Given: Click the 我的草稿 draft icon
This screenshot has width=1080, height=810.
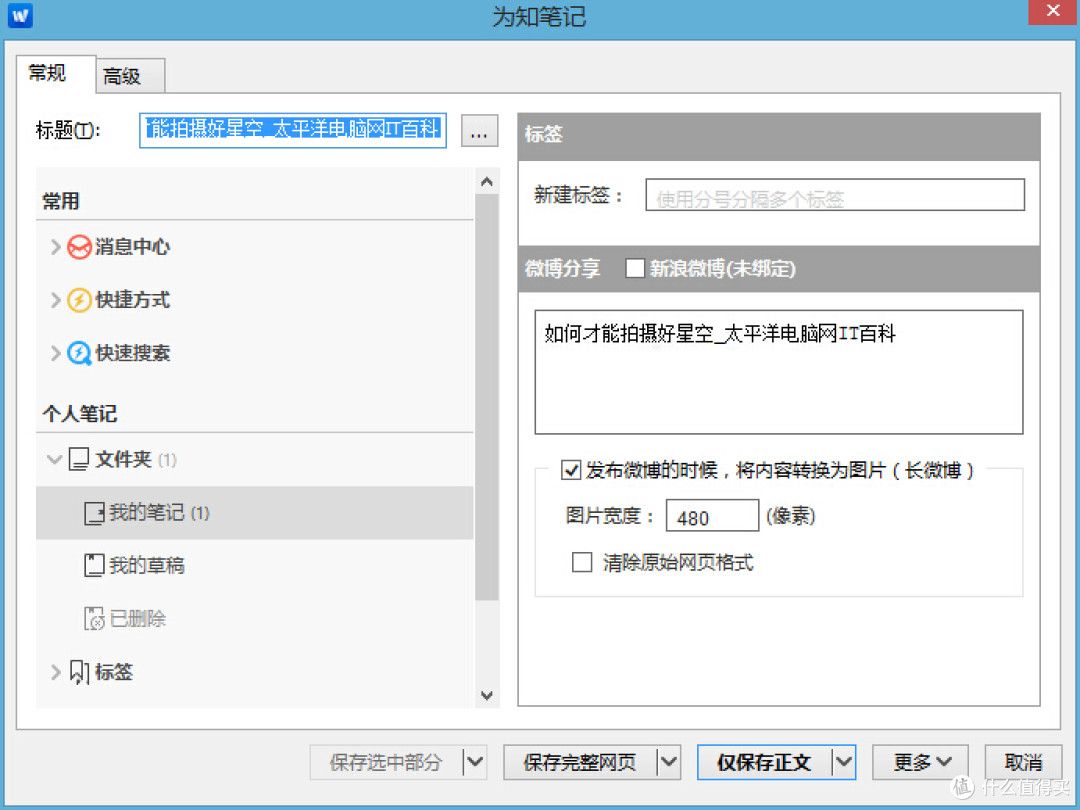Looking at the screenshot, I should tap(94, 565).
